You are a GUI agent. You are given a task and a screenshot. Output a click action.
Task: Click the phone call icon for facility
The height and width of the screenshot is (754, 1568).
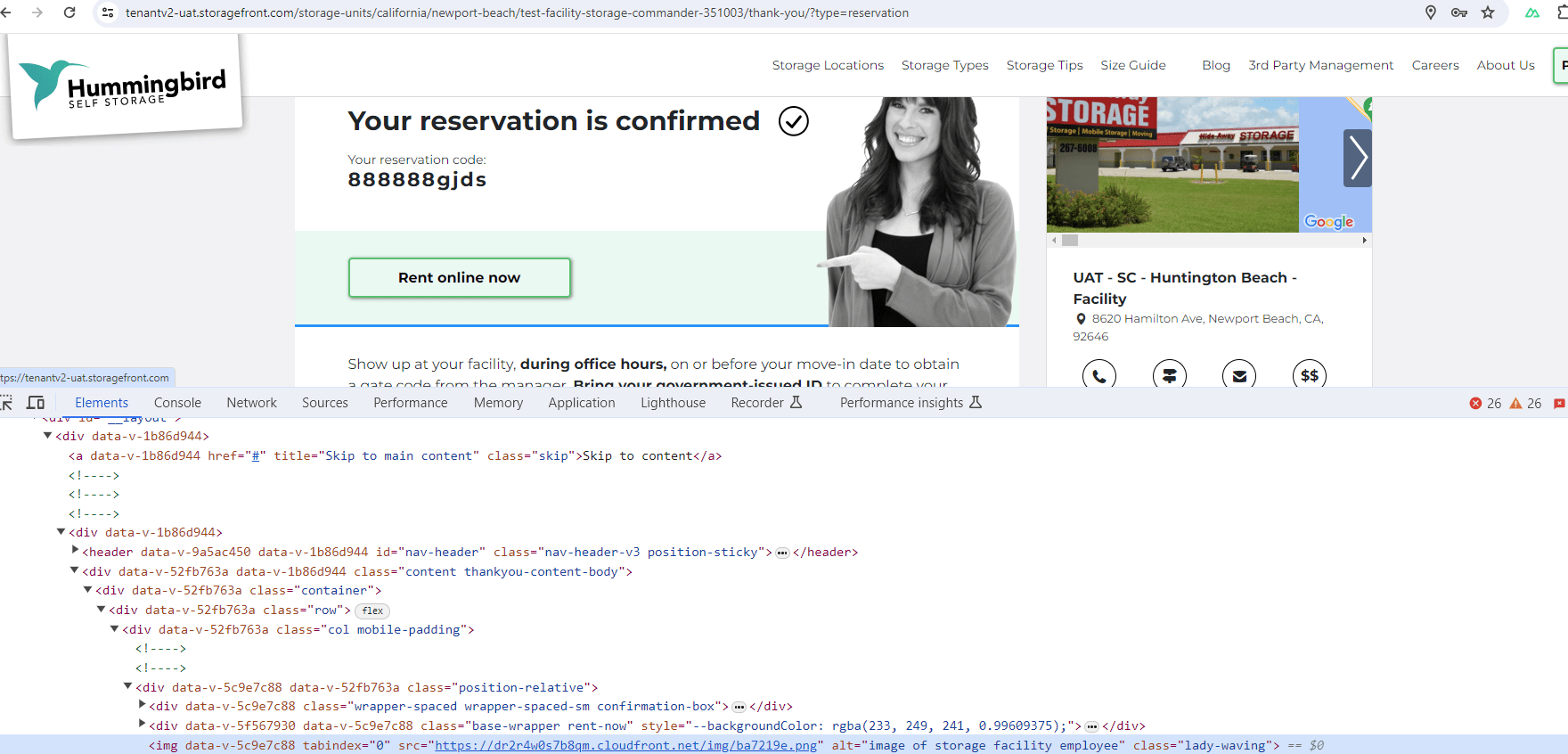[x=1099, y=375]
